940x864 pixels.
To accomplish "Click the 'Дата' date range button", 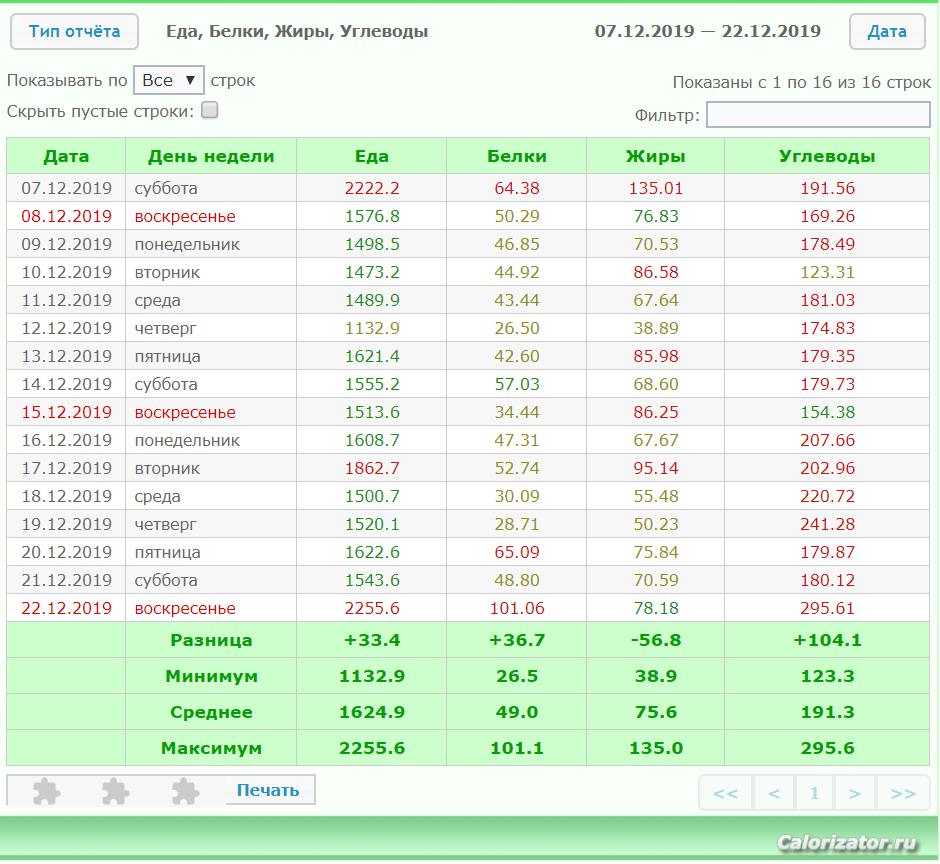I will [x=887, y=32].
